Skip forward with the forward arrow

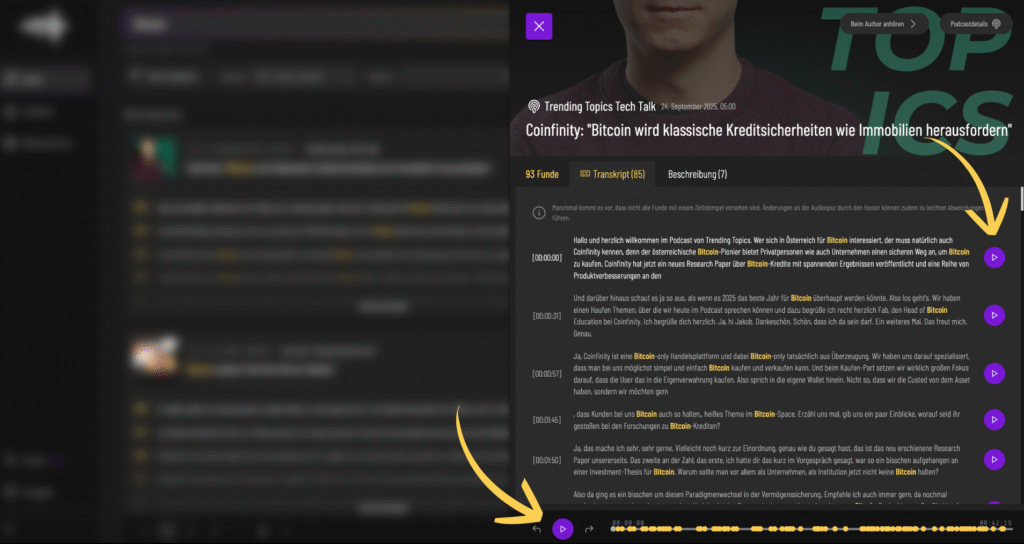click(589, 528)
